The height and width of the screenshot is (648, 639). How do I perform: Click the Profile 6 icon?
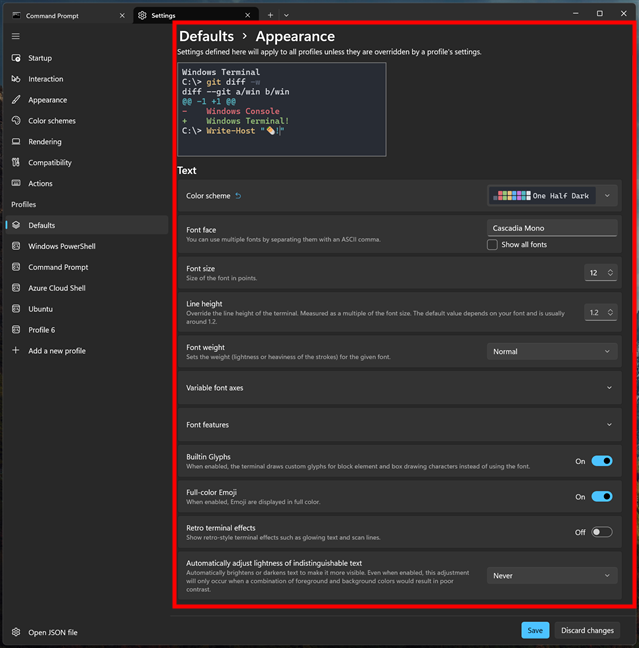[x=16, y=329]
